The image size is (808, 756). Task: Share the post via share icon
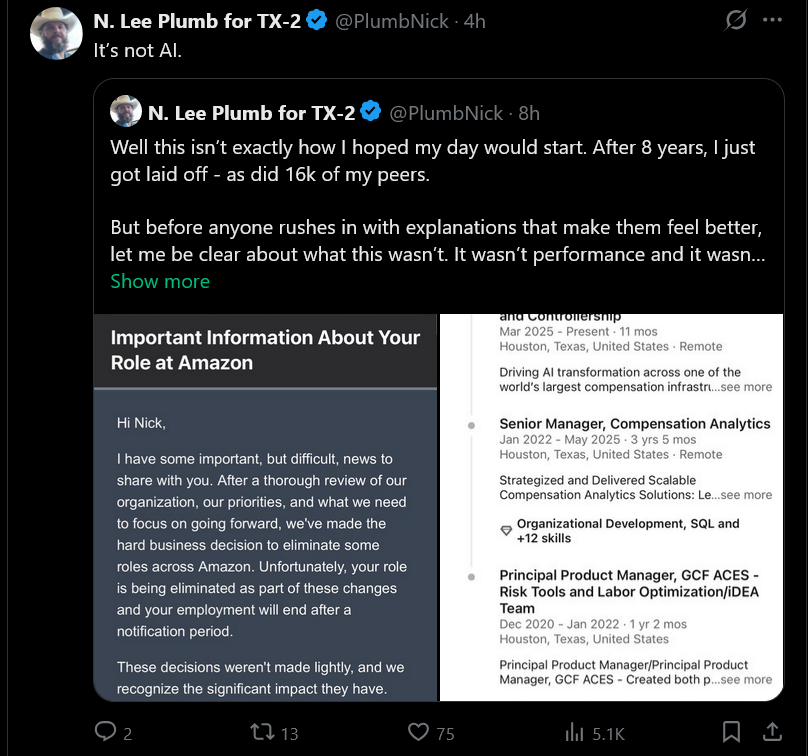(771, 732)
